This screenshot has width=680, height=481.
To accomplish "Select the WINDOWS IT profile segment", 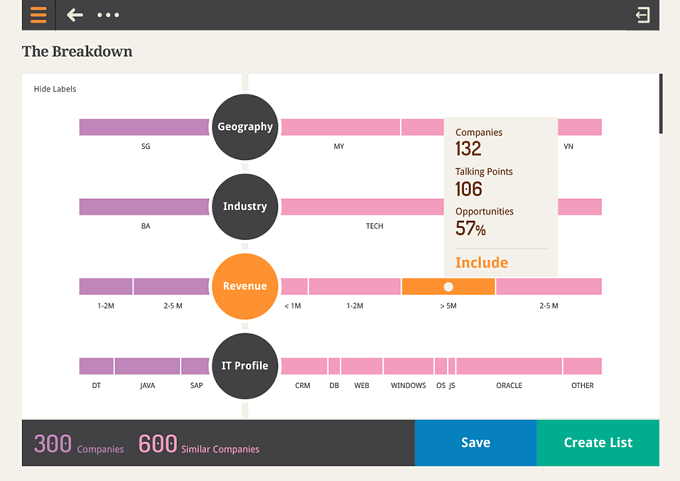I will point(409,366).
